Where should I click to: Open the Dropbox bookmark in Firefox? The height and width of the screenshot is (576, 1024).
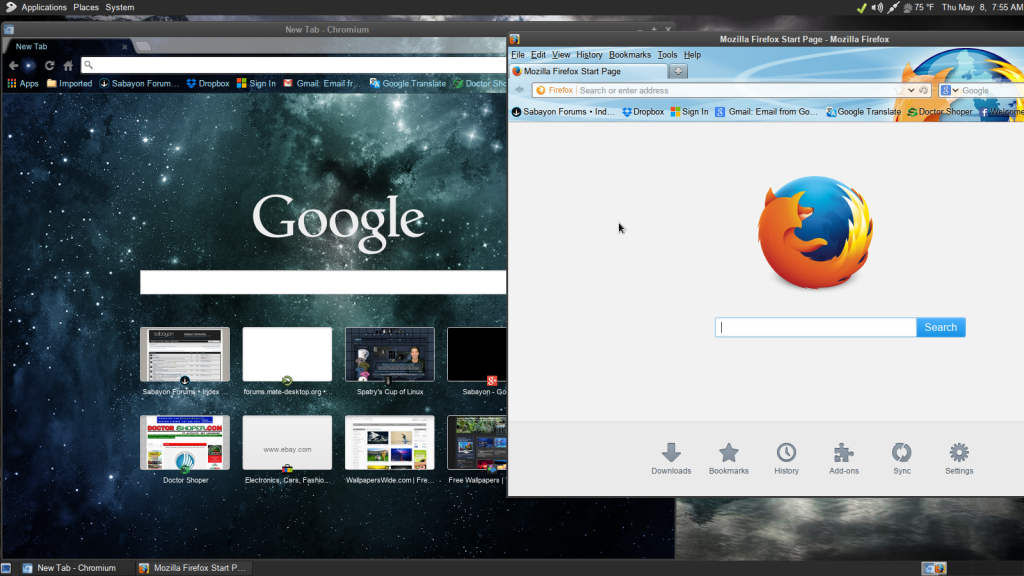pos(643,112)
